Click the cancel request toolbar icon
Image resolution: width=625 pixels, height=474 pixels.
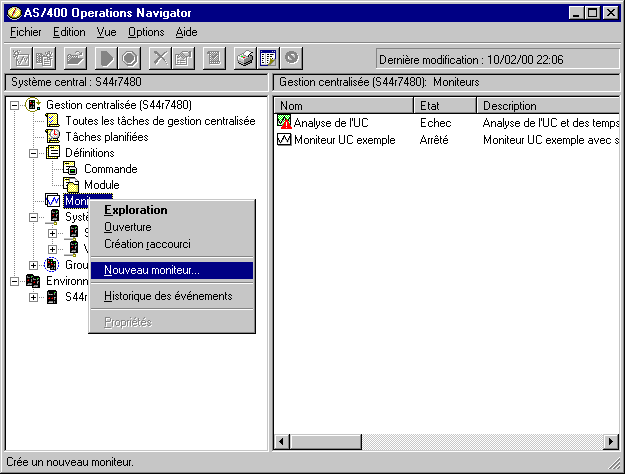pos(291,59)
